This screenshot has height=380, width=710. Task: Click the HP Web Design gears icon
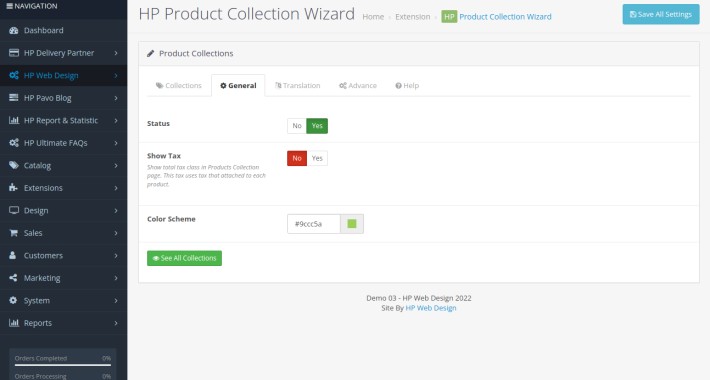pyautogui.click(x=14, y=75)
